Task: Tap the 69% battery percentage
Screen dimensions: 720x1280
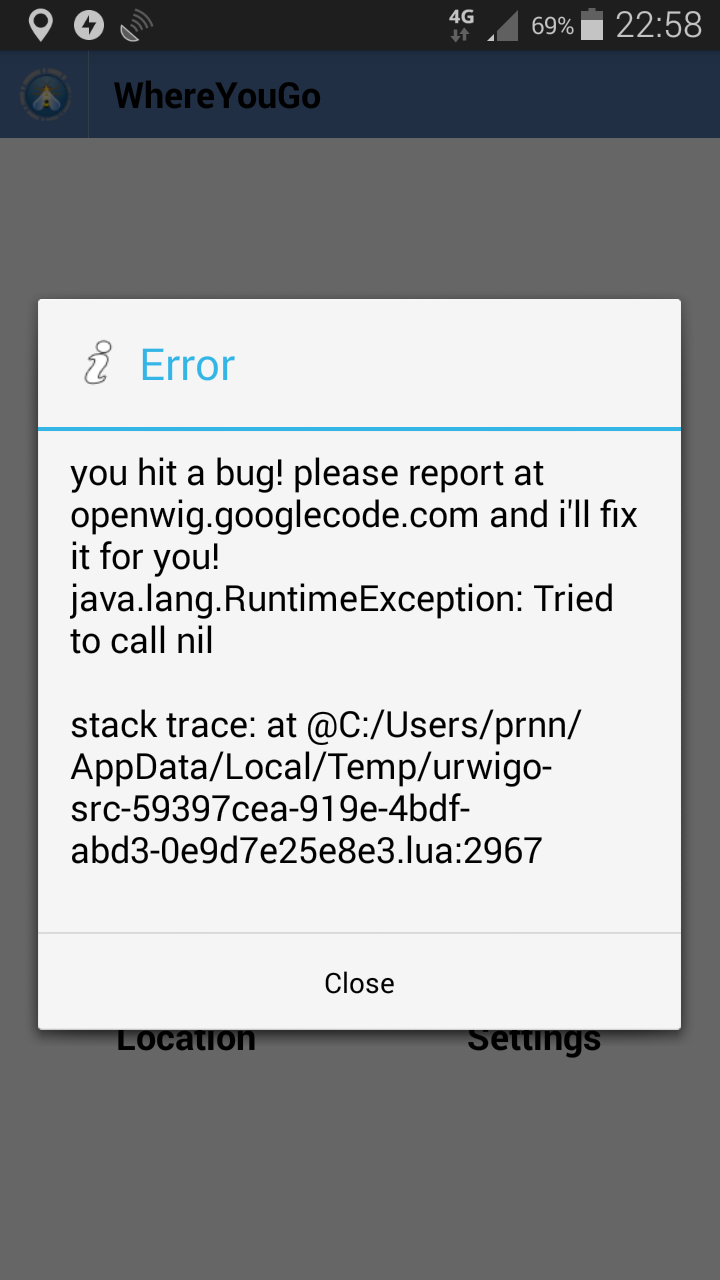Action: pyautogui.click(x=552, y=26)
